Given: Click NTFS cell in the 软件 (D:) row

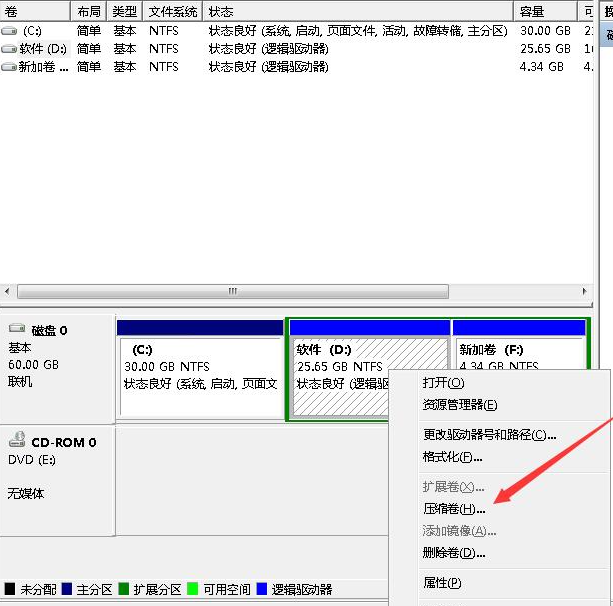Looking at the screenshot, I should click(x=163, y=49).
